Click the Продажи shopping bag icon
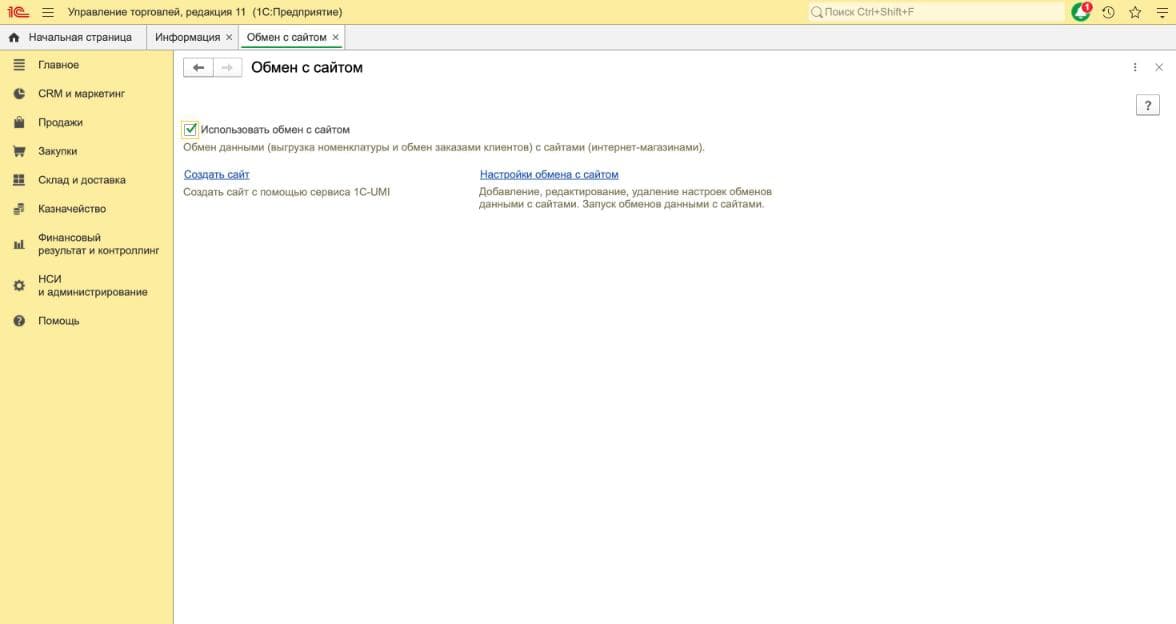 tap(20, 122)
